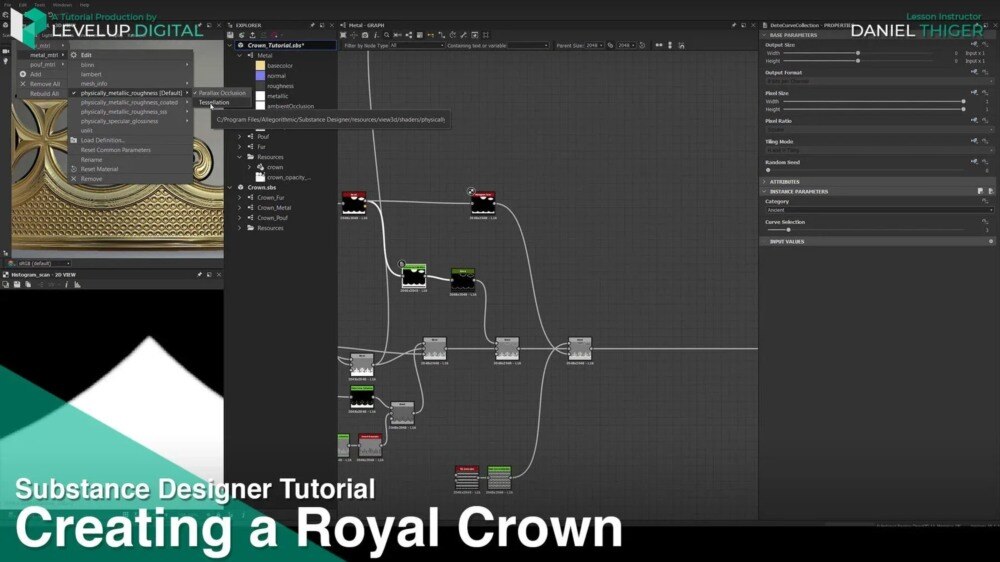Viewport: 1000px width, 562px height.
Task: Open the blinn shader submenu
Action: [x=131, y=64]
